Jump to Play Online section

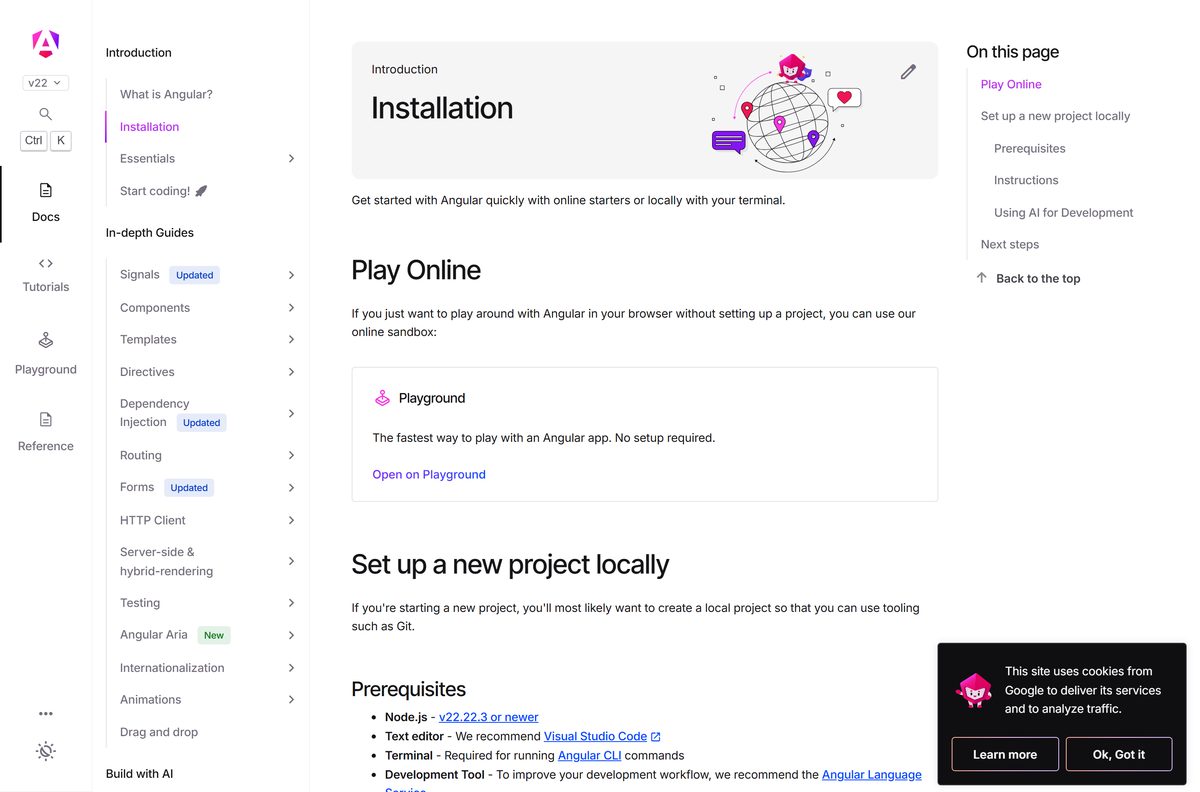pyautogui.click(x=1011, y=84)
